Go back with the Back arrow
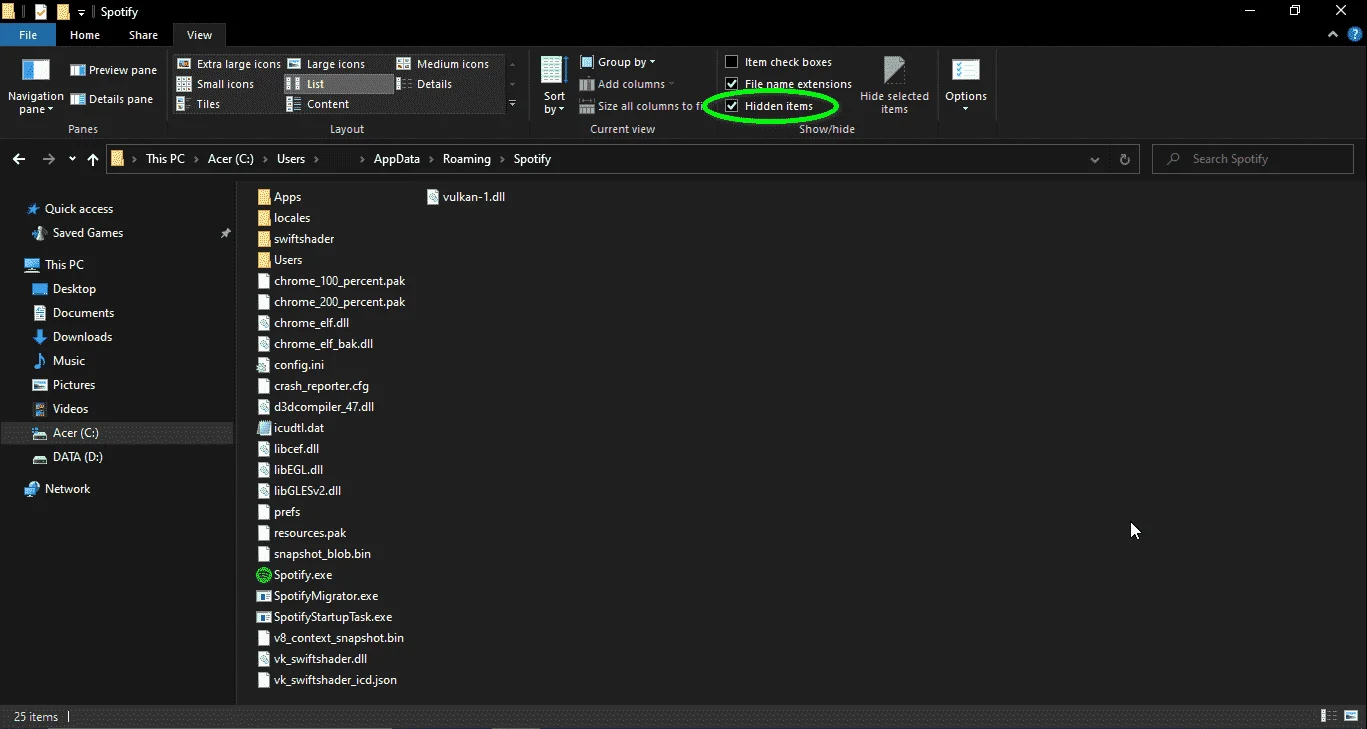The height and width of the screenshot is (729, 1367). coord(19,159)
